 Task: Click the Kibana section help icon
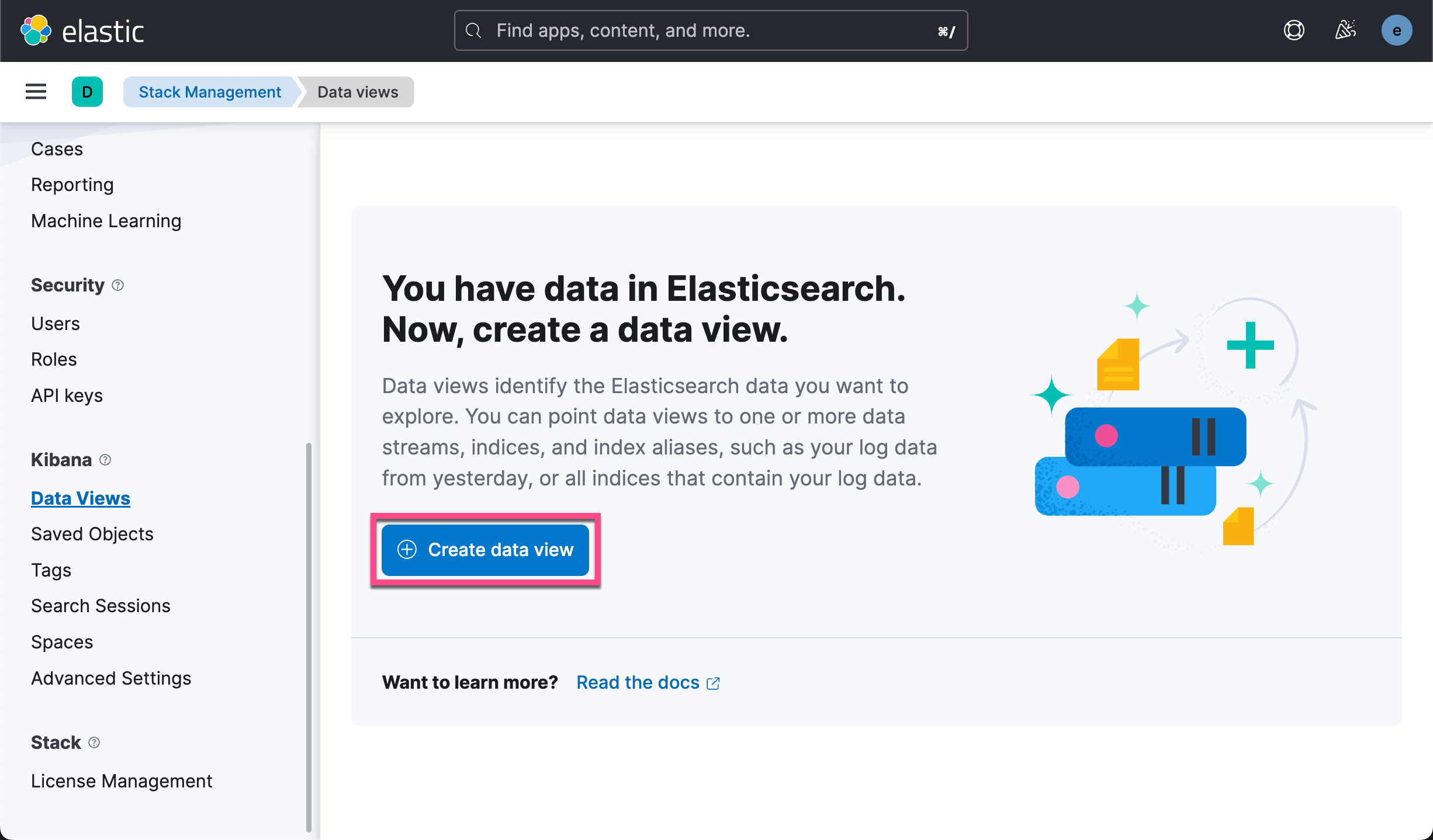pyautogui.click(x=105, y=460)
